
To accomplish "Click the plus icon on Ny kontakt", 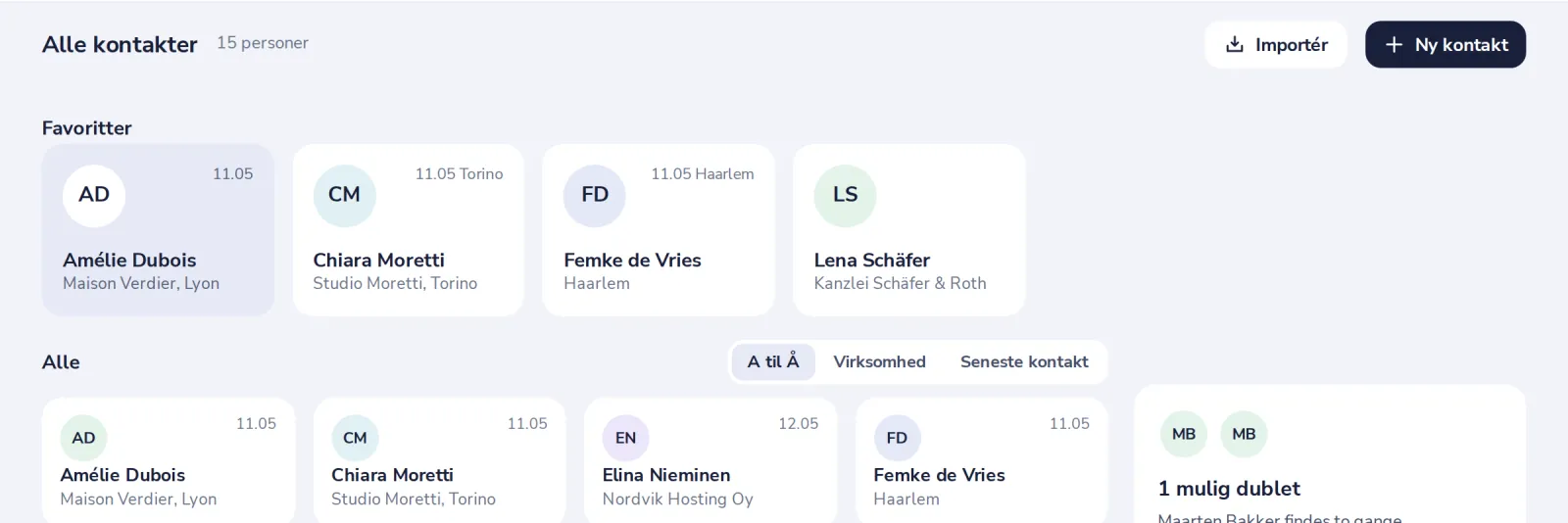I will click(1394, 44).
